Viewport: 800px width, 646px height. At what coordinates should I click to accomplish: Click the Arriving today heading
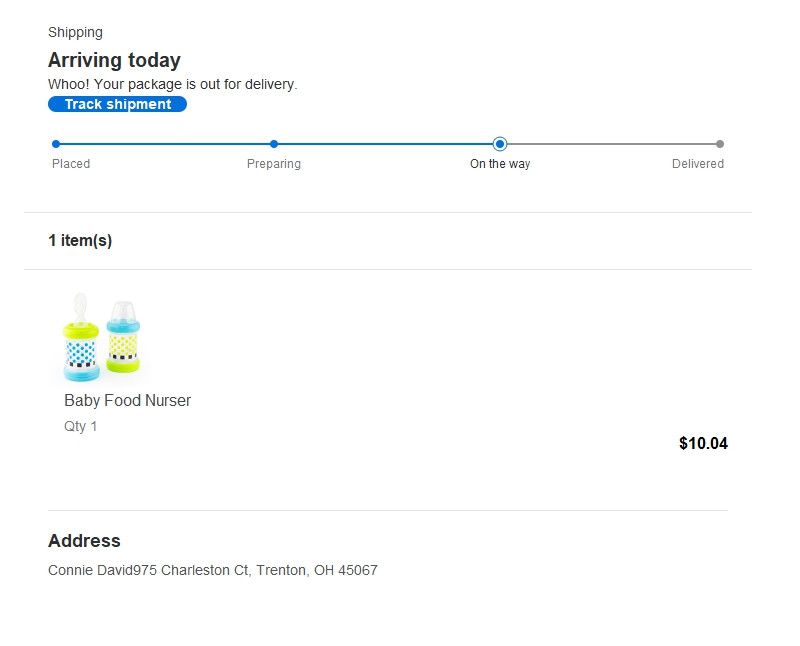[x=114, y=60]
